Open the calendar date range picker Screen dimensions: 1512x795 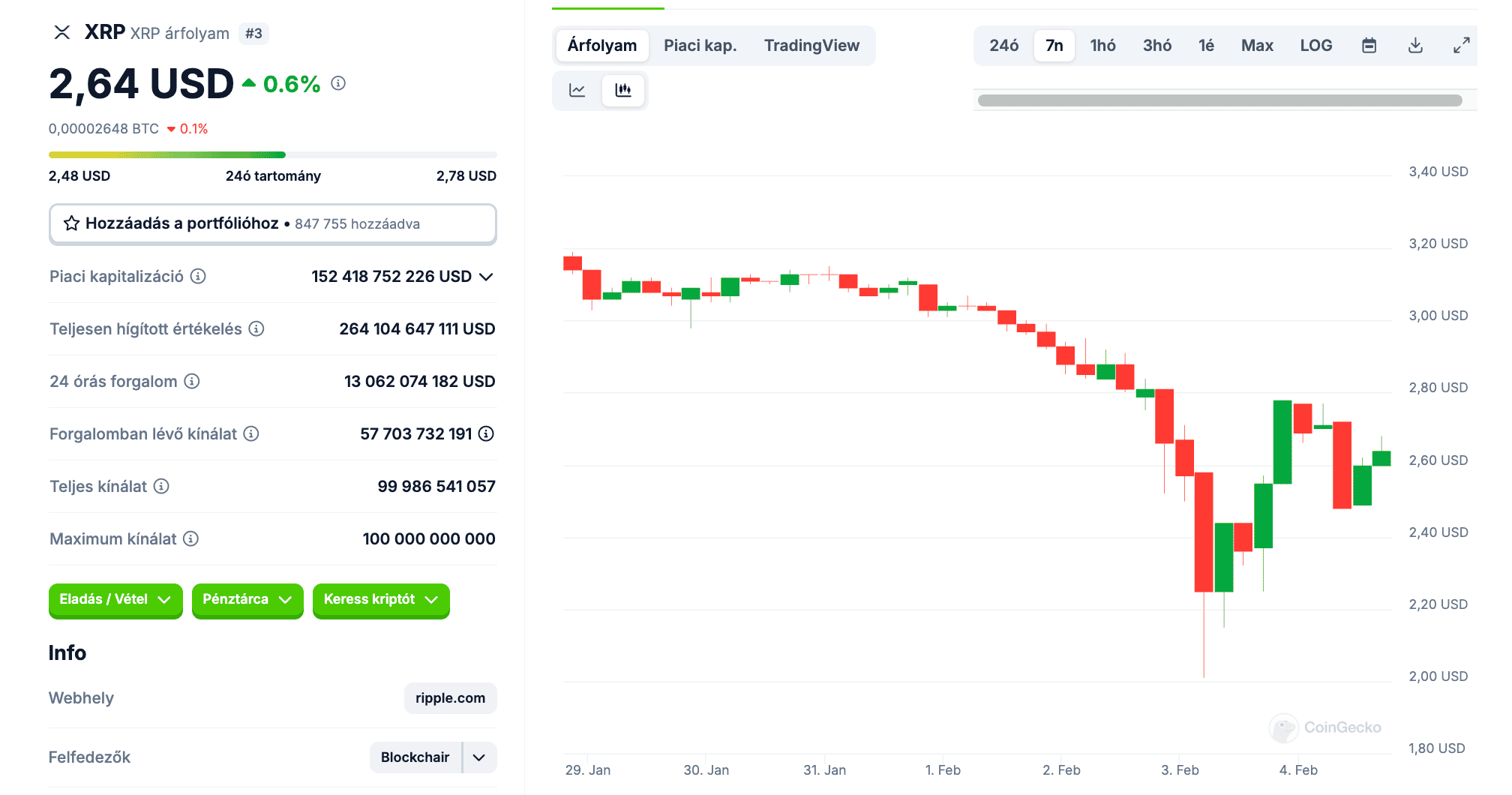pyautogui.click(x=1369, y=46)
